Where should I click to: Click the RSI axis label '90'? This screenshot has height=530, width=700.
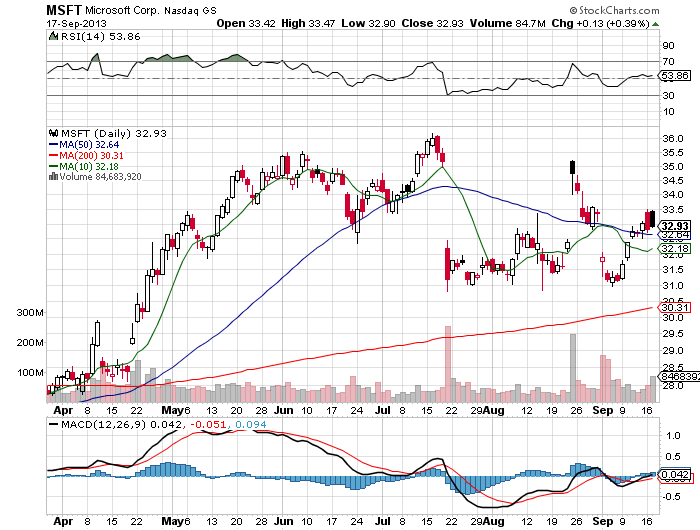pyautogui.click(x=668, y=46)
